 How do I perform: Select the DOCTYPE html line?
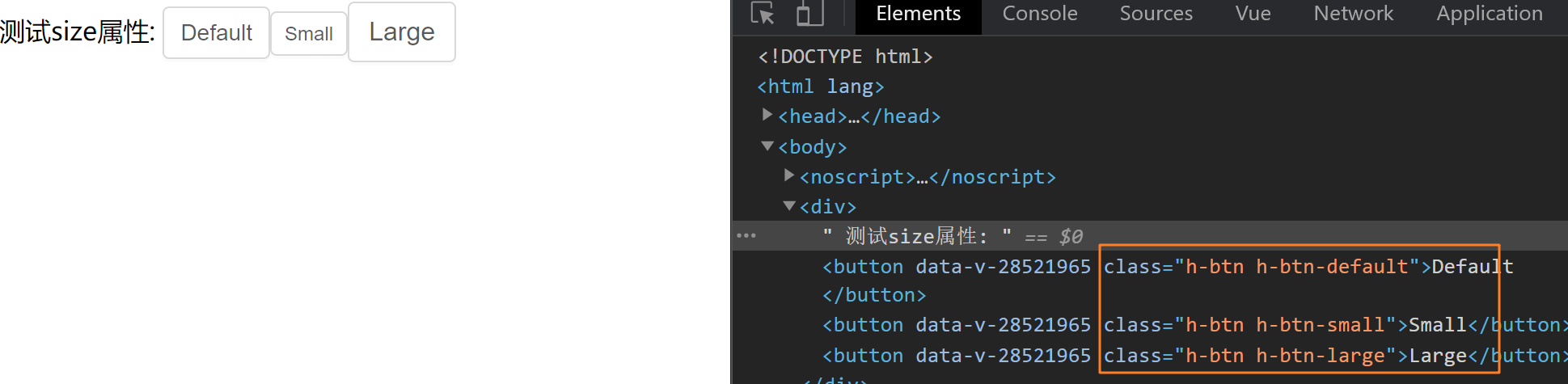point(845,57)
